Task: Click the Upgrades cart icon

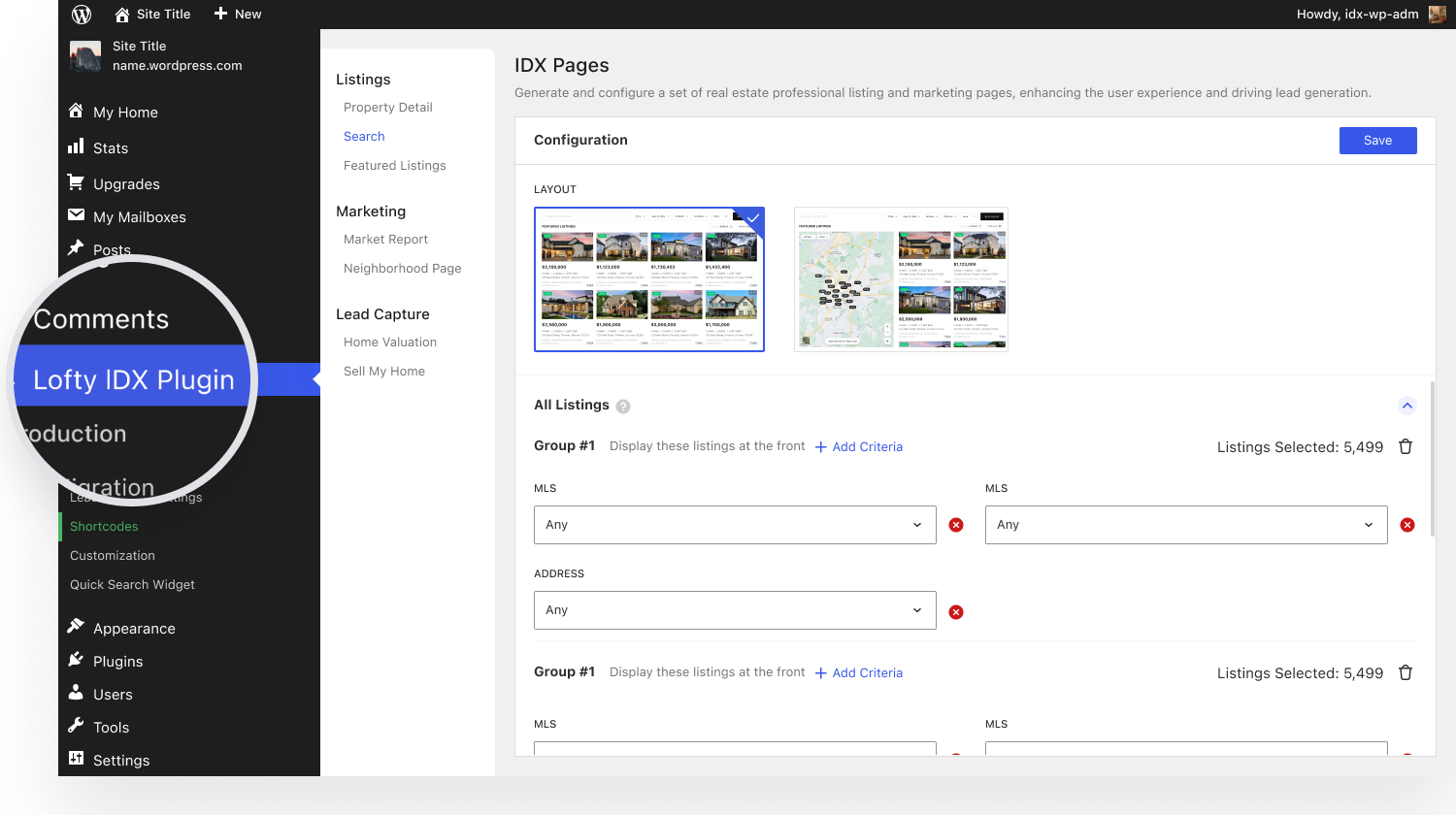Action: point(76,182)
